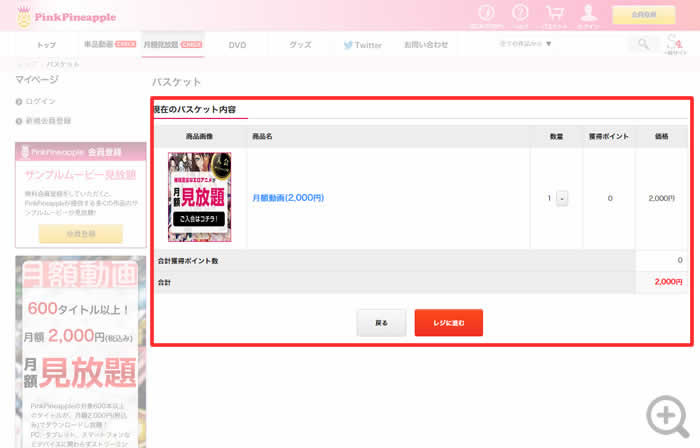Click the 数量 column header

[x=556, y=136]
